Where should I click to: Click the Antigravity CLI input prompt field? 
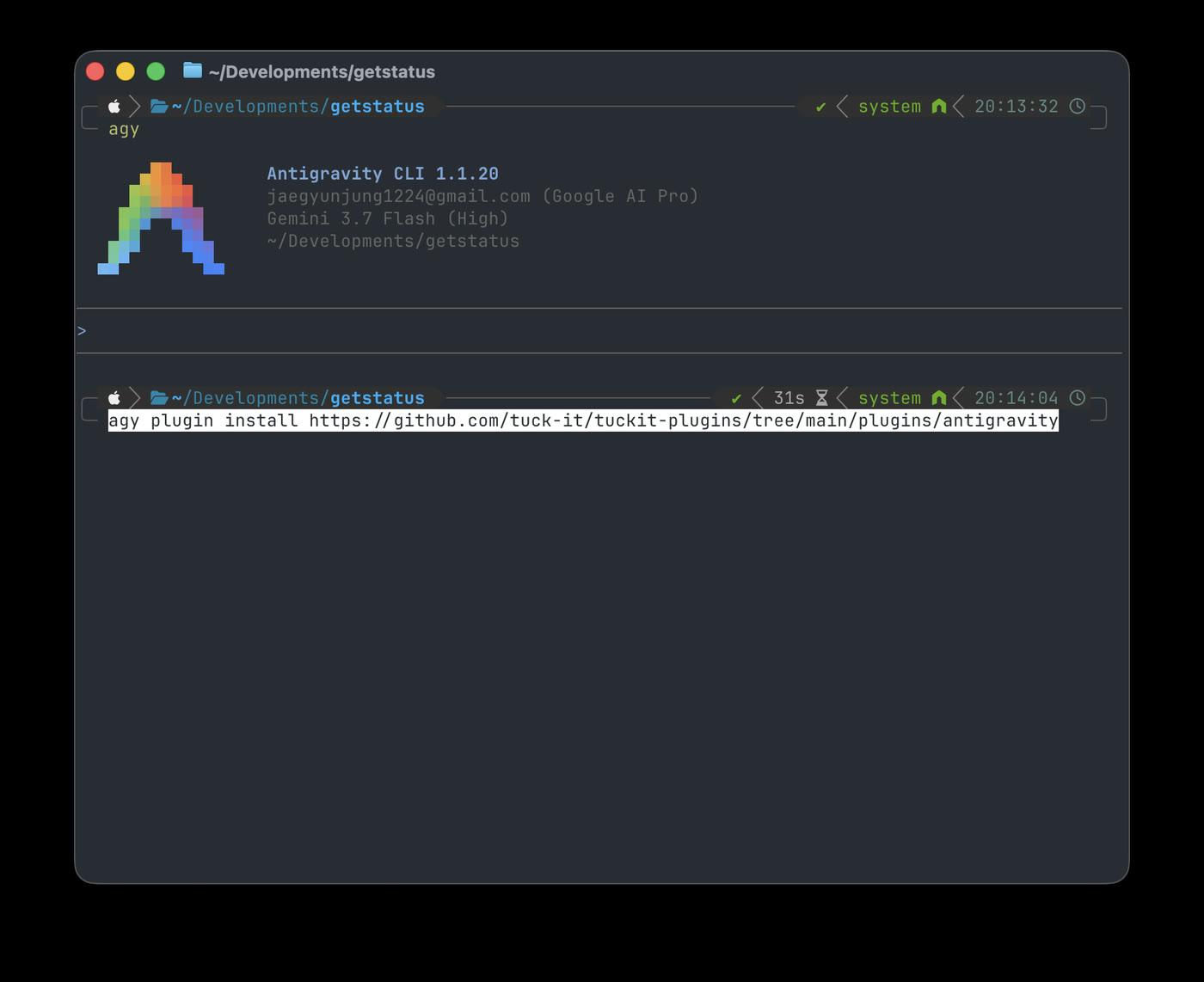tap(599, 331)
